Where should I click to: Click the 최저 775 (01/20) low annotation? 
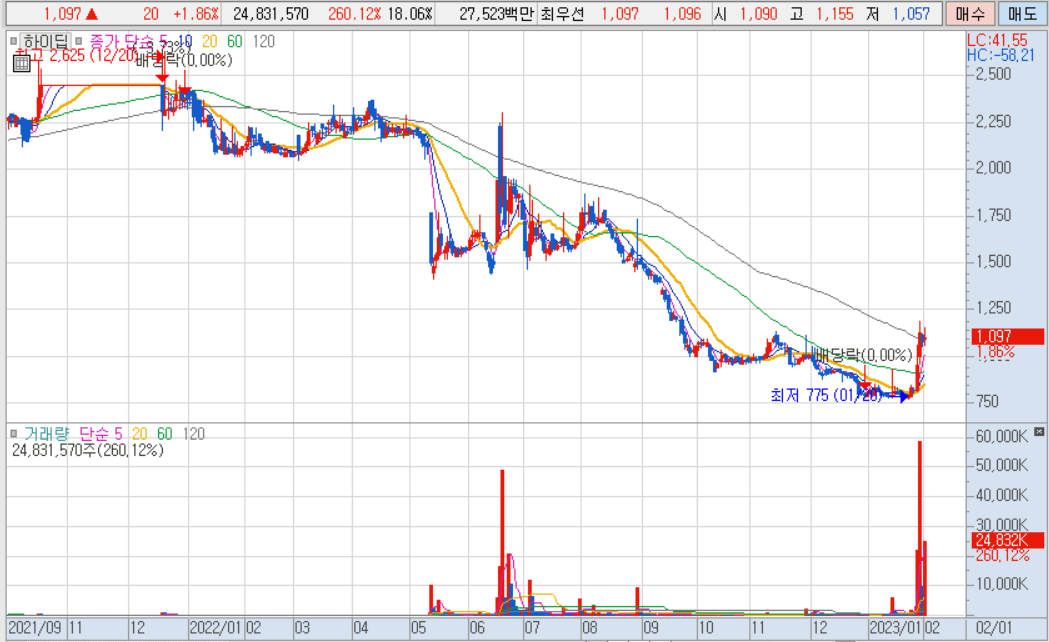[826, 395]
